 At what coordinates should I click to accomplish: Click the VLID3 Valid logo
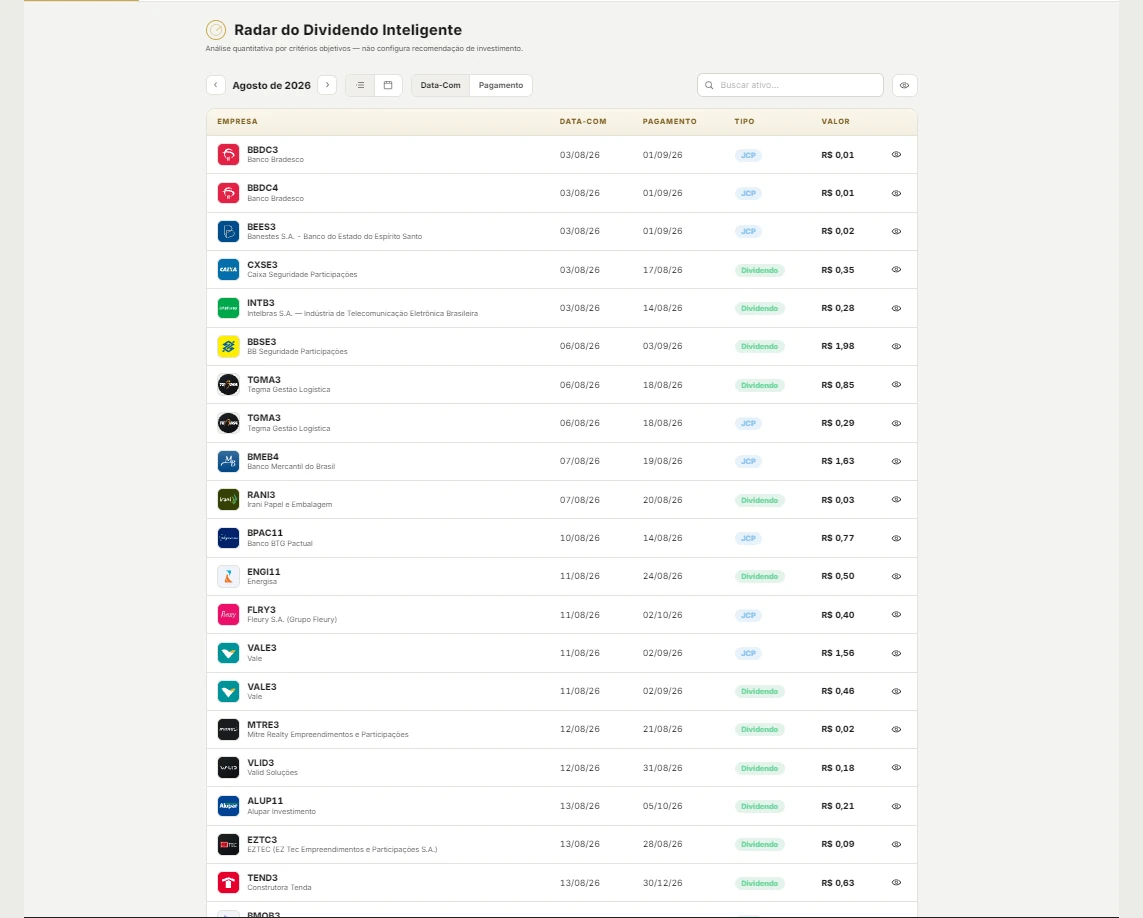pos(228,768)
